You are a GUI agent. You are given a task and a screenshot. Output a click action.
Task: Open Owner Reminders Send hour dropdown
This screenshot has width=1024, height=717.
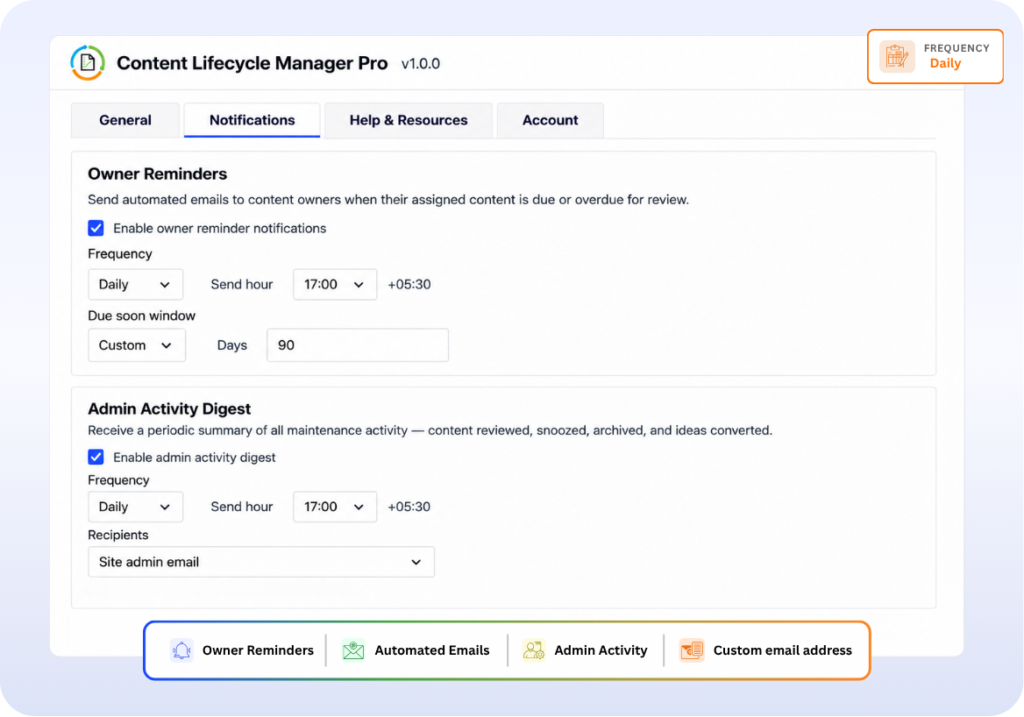pos(335,285)
